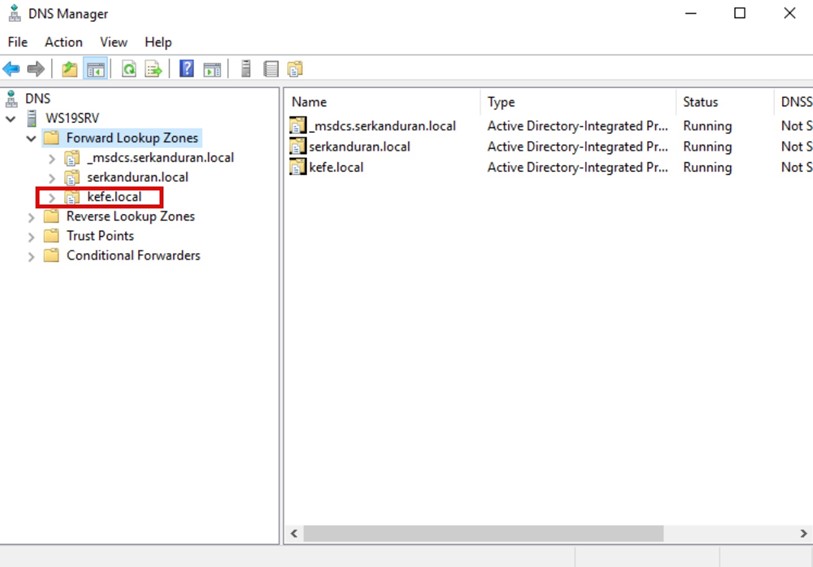This screenshot has width=813, height=567.
Task: Expand the _msdcs.serkanduran.local tree zone
Action: click(52, 159)
